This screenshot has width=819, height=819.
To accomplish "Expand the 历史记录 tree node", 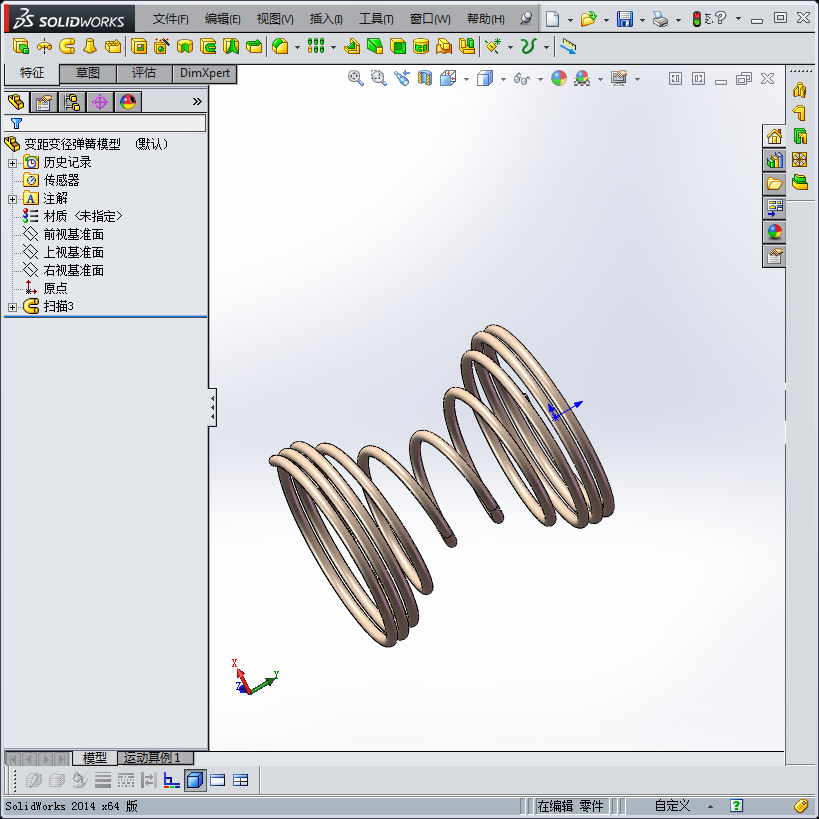I will 13,163.
